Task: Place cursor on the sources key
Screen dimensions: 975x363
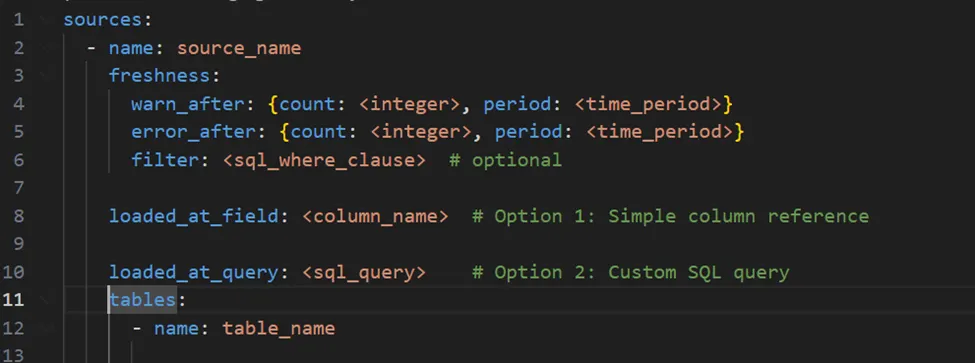Action: [103, 20]
